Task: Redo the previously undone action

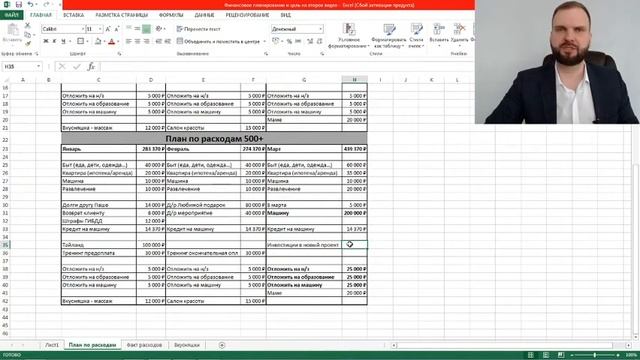Action: tap(46, 4)
